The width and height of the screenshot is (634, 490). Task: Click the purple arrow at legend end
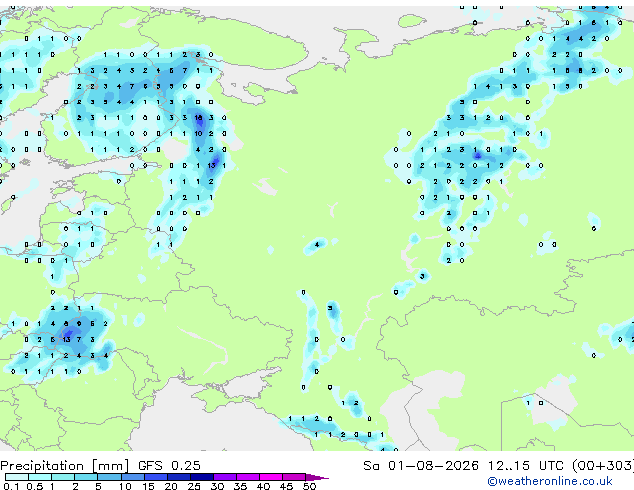point(317,477)
